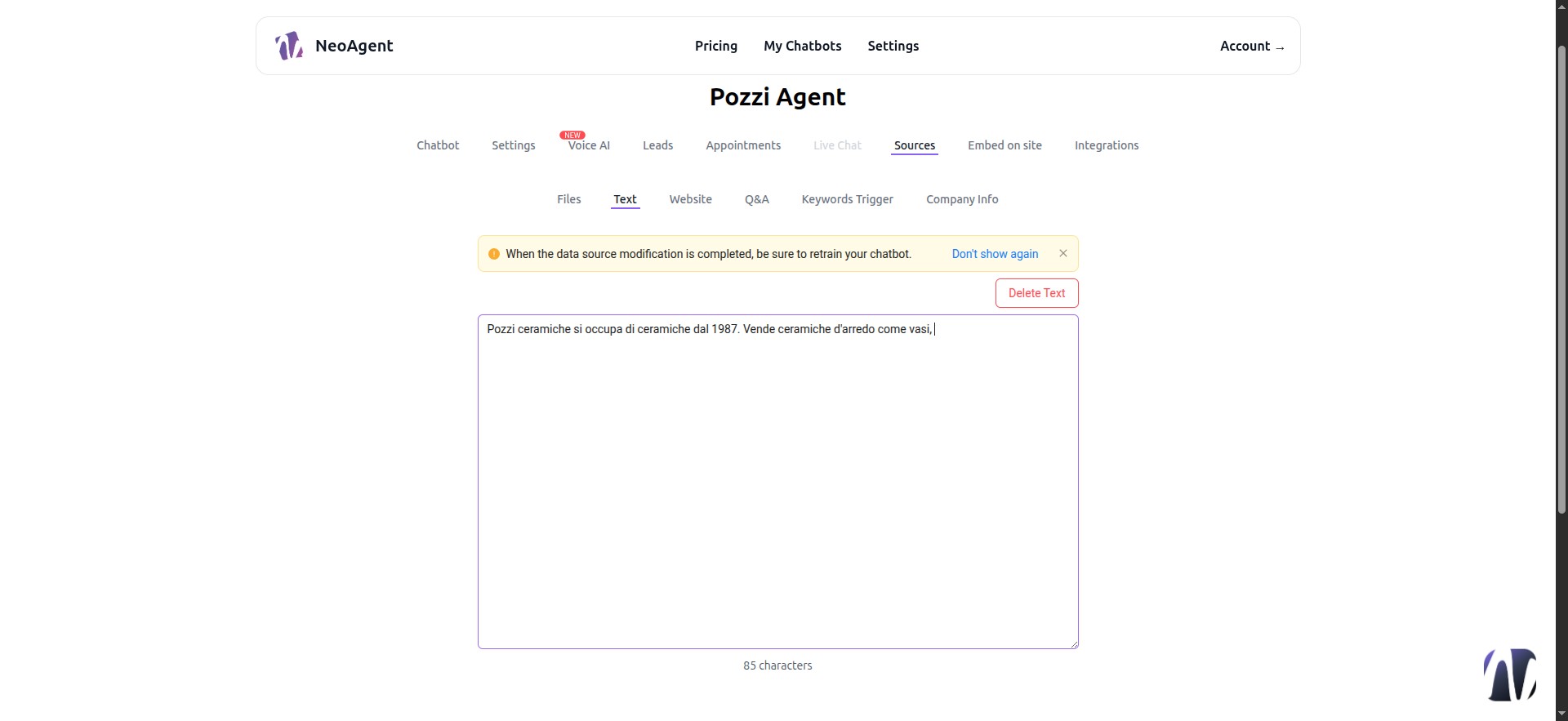Open the Pozzi Agent Settings tab
The width and height of the screenshot is (1568, 721).
pos(513,145)
